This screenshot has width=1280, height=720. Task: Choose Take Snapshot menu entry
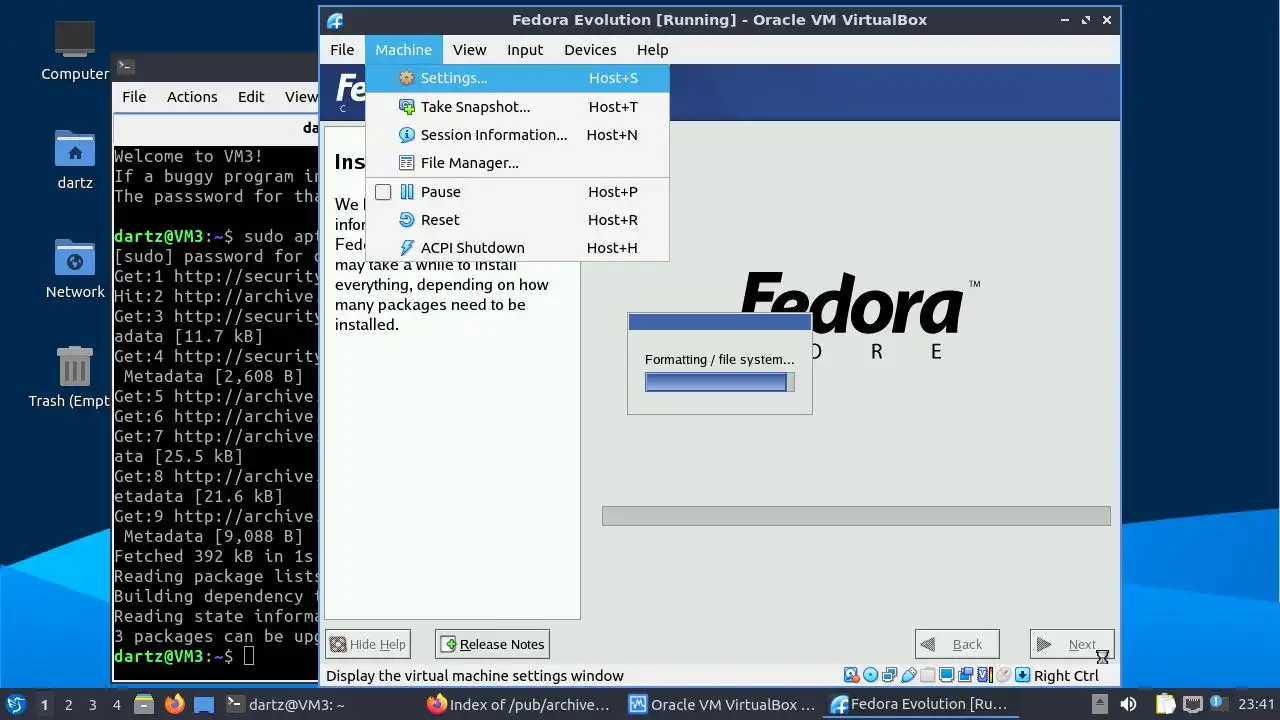(517, 107)
